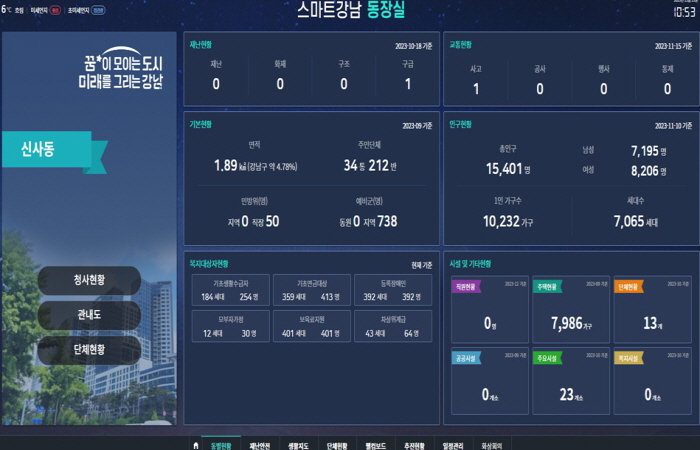Click the 미세먼지 status badge
Viewport: 700px width, 450px height.
[56, 9]
